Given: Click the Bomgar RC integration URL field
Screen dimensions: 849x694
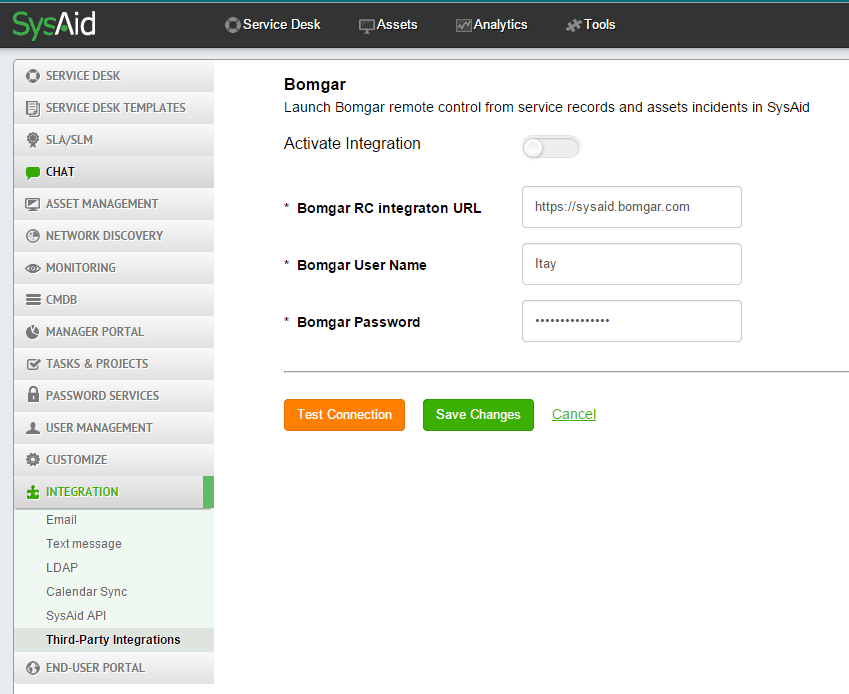Looking at the screenshot, I should point(632,207).
